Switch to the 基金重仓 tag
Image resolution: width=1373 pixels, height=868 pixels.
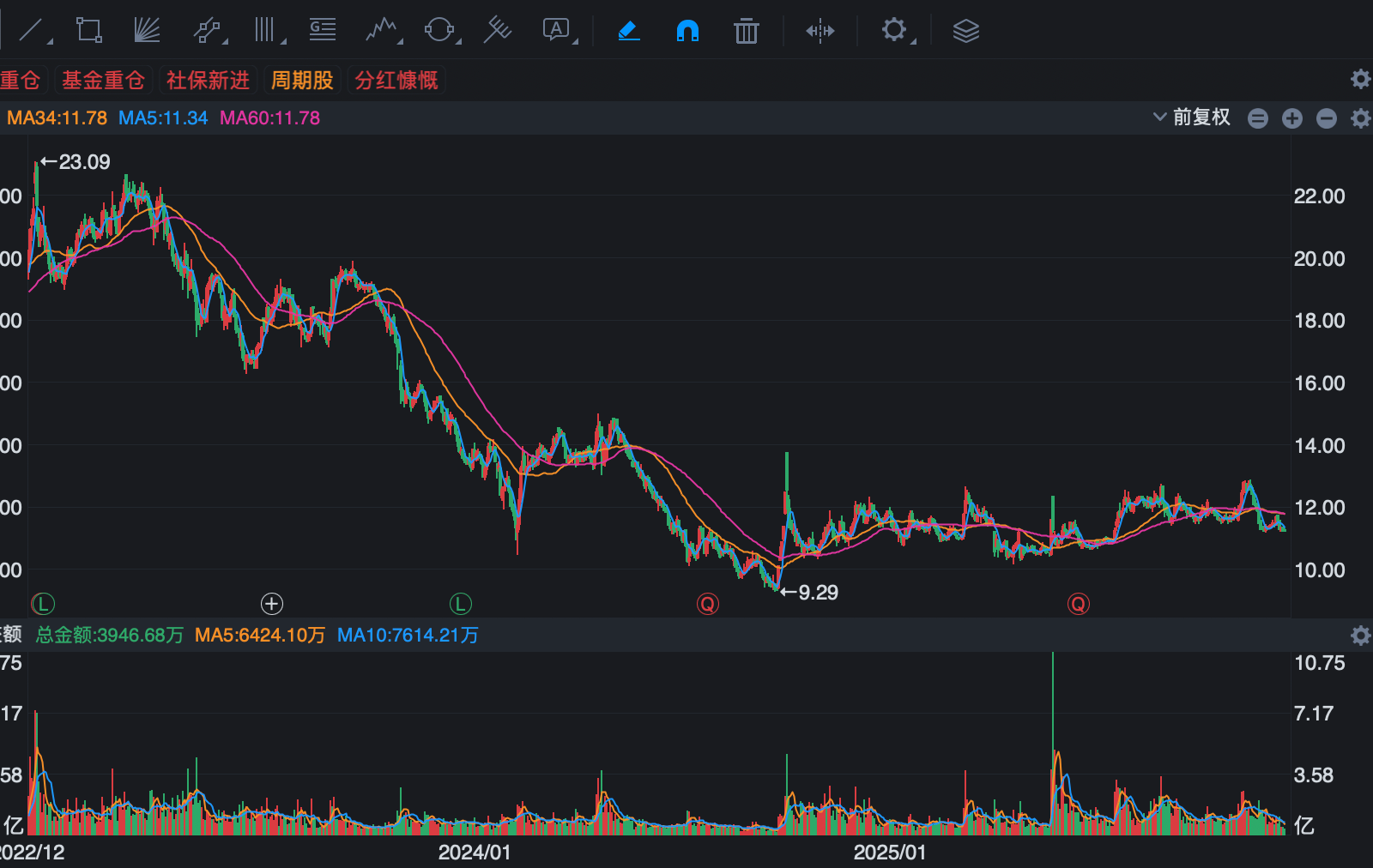103,80
